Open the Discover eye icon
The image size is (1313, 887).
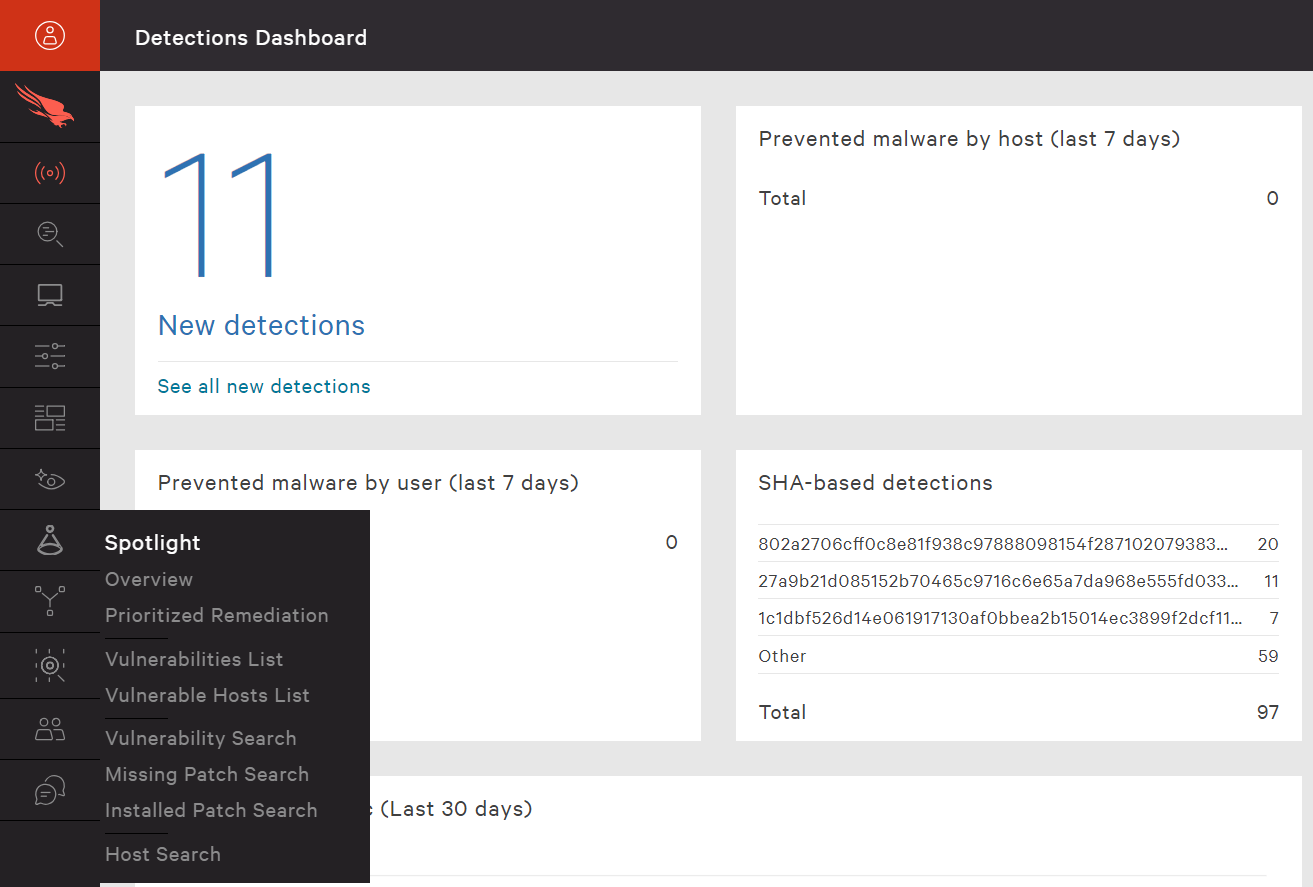pyautogui.click(x=50, y=479)
